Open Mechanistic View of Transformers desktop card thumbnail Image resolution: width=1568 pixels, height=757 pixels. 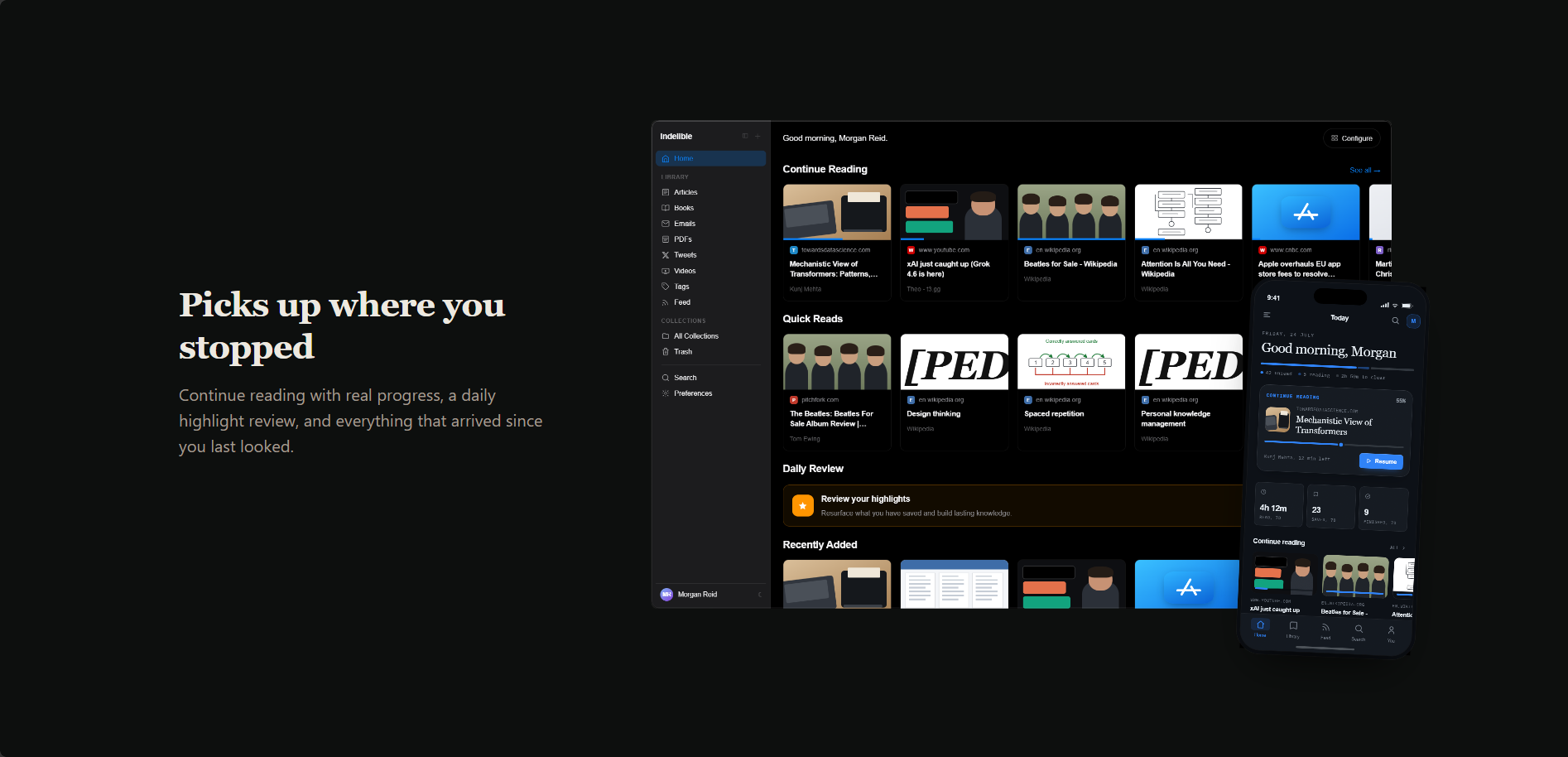tap(837, 212)
